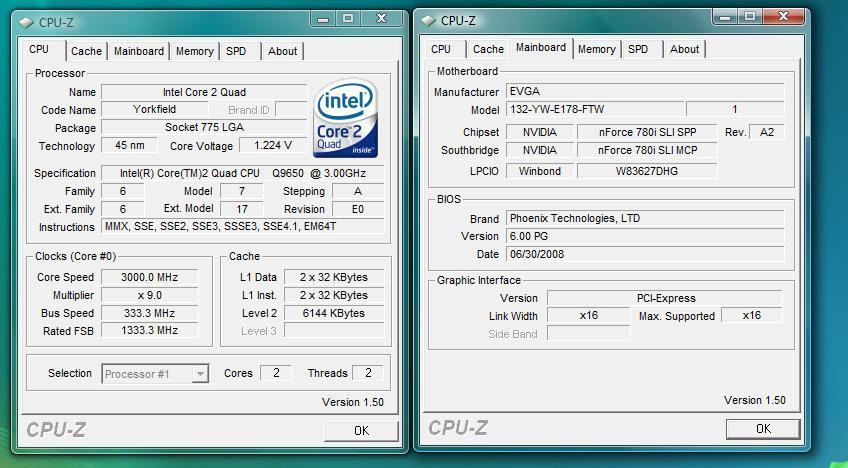Select the SPD tab in left window
The width and height of the screenshot is (848, 468).
(x=236, y=51)
